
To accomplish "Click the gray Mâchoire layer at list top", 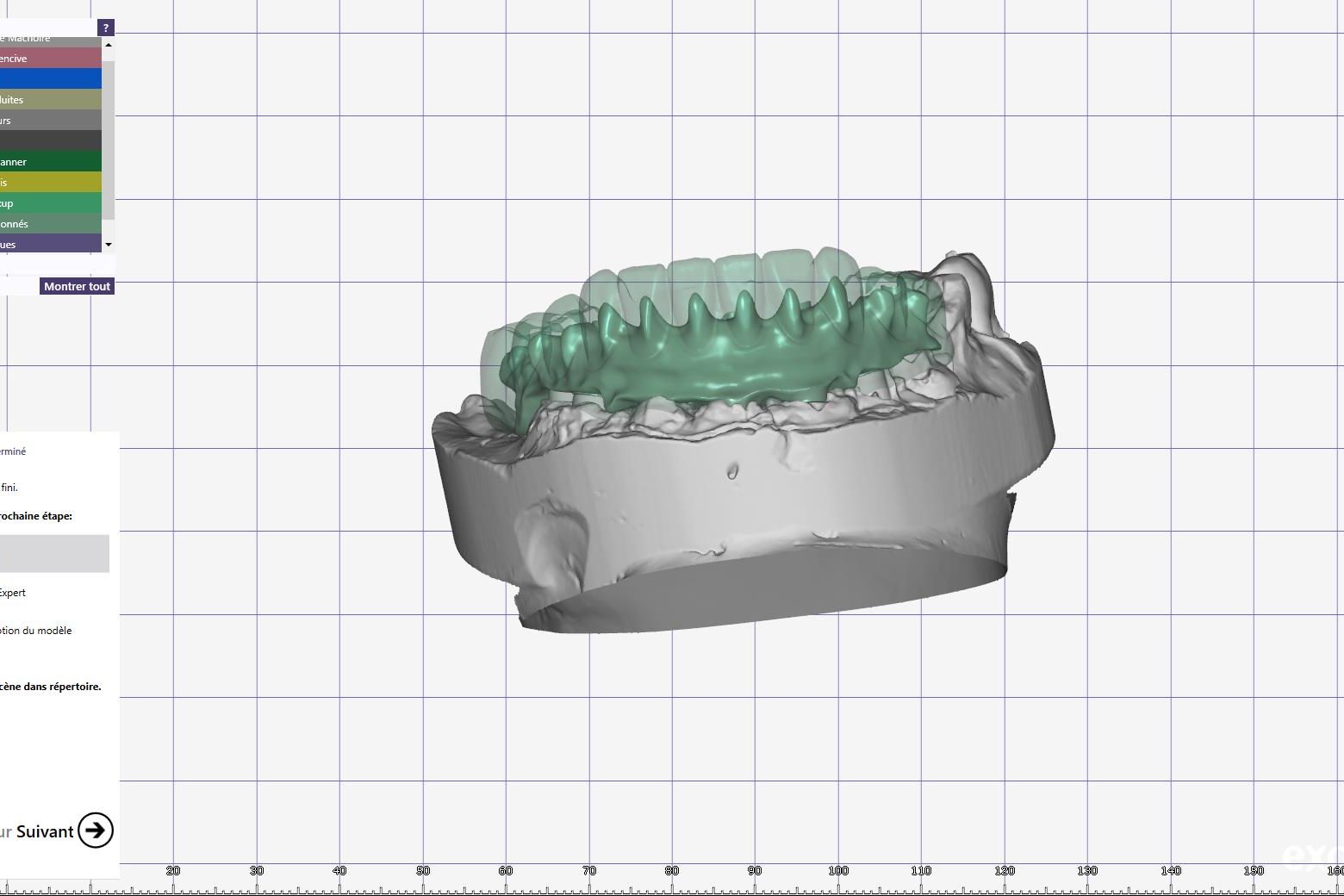I will pos(50,40).
